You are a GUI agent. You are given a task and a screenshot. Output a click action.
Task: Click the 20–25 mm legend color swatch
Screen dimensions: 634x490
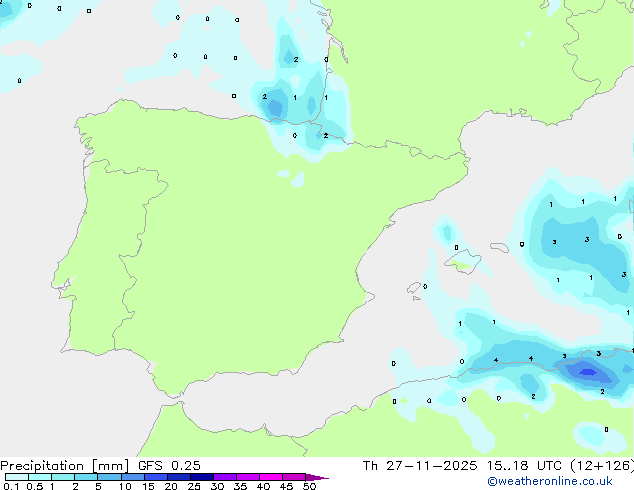coord(178,477)
